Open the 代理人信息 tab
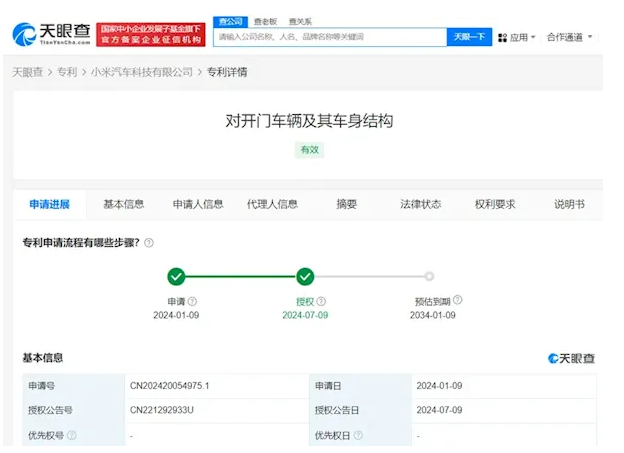The width and height of the screenshot is (624, 453). point(273,205)
